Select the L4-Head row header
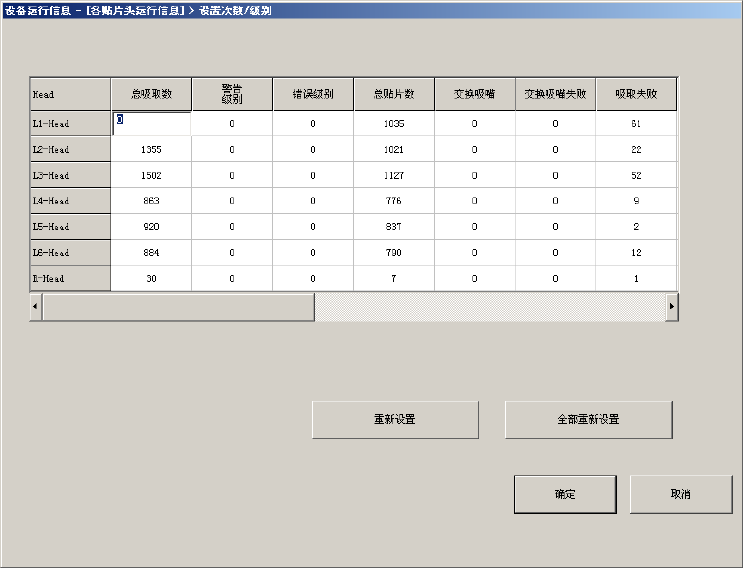This screenshot has width=743, height=568. pos(70,201)
